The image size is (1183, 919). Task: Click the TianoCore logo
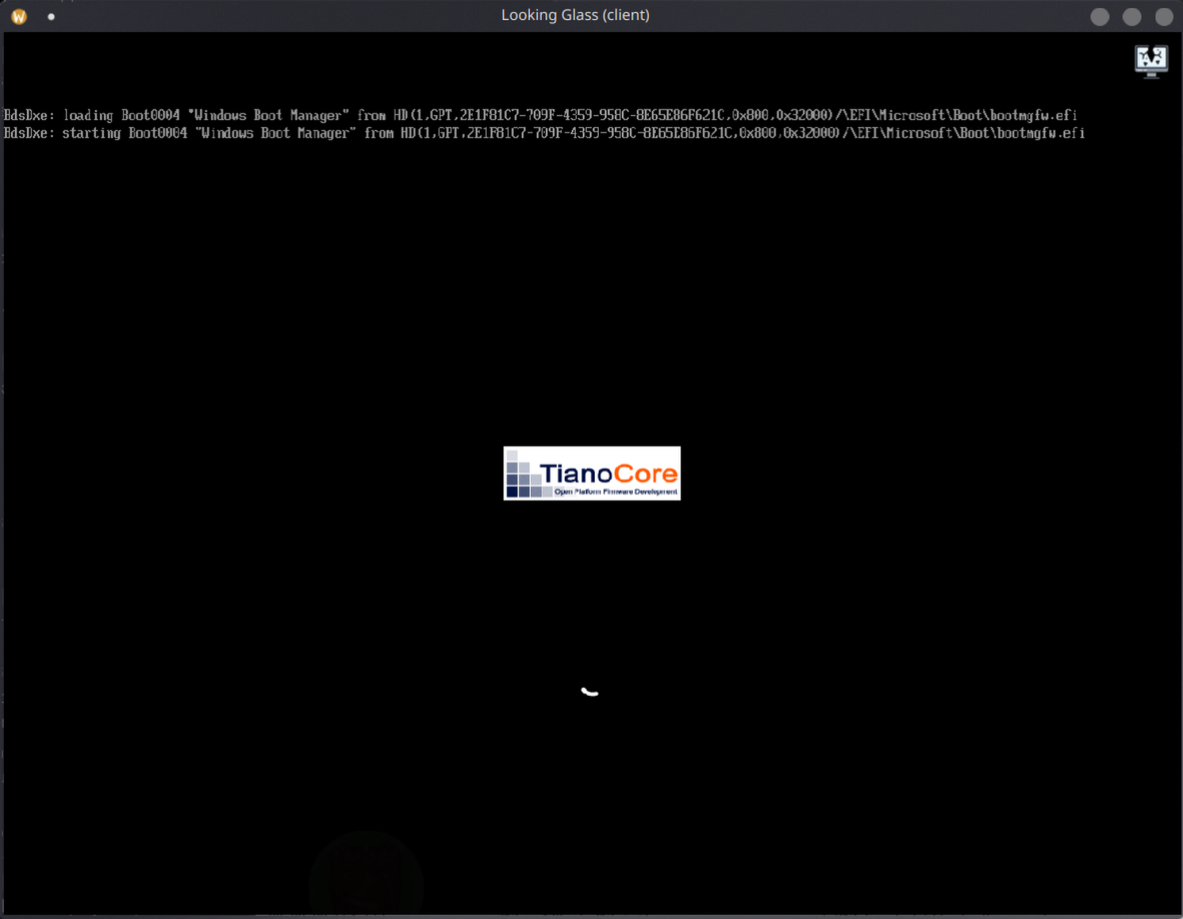click(592, 473)
